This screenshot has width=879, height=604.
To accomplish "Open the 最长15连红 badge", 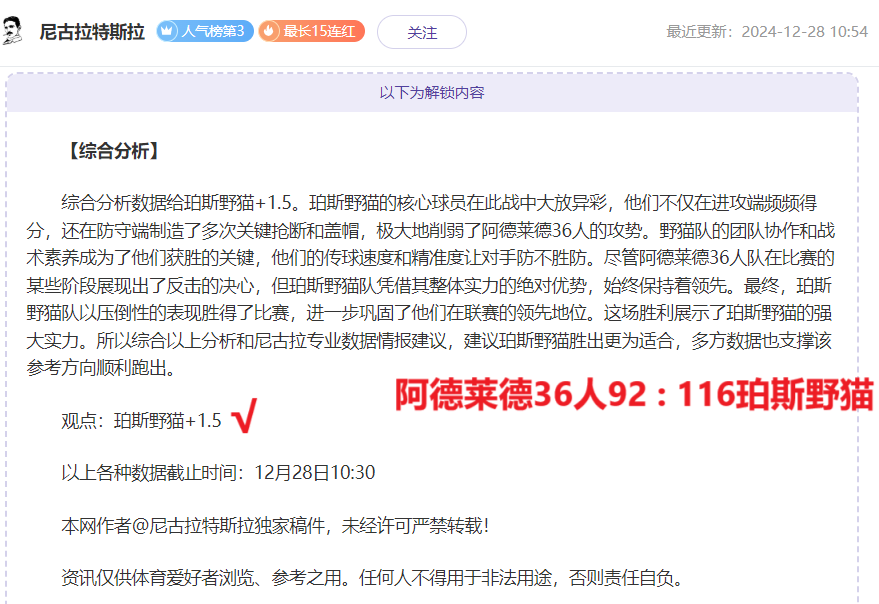I will [311, 31].
